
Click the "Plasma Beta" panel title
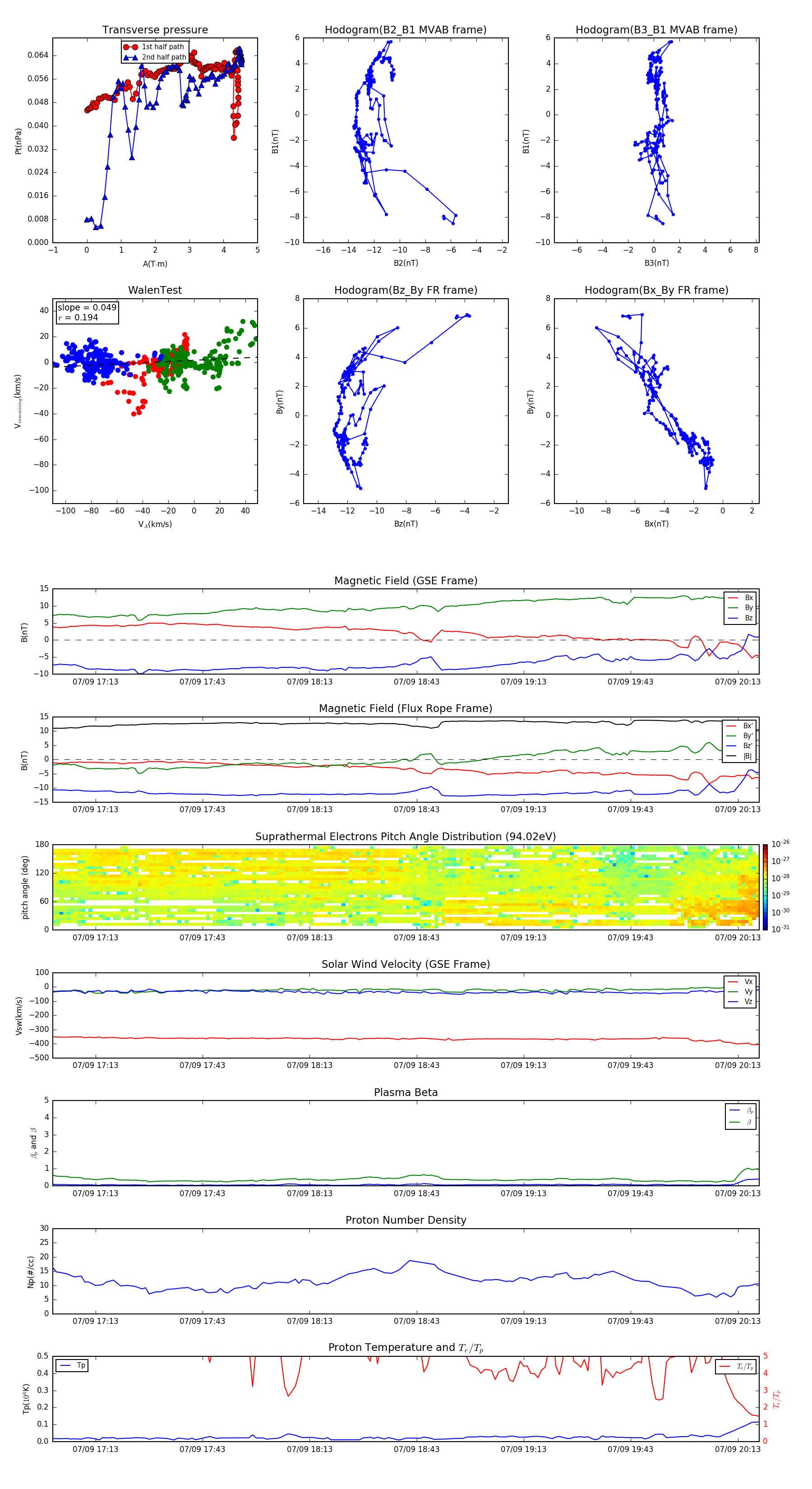pyautogui.click(x=406, y=1093)
